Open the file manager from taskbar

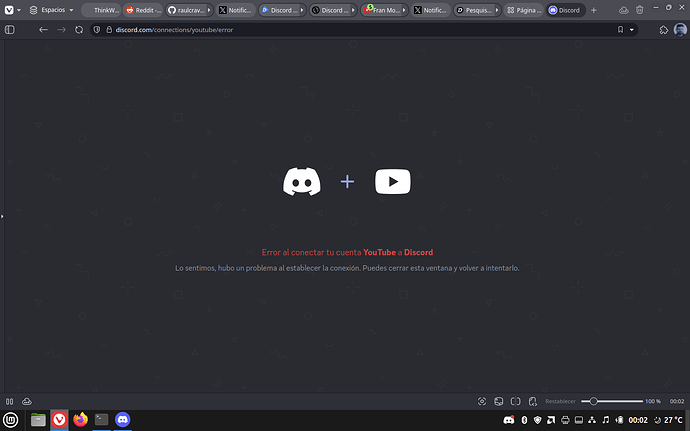tap(38, 420)
